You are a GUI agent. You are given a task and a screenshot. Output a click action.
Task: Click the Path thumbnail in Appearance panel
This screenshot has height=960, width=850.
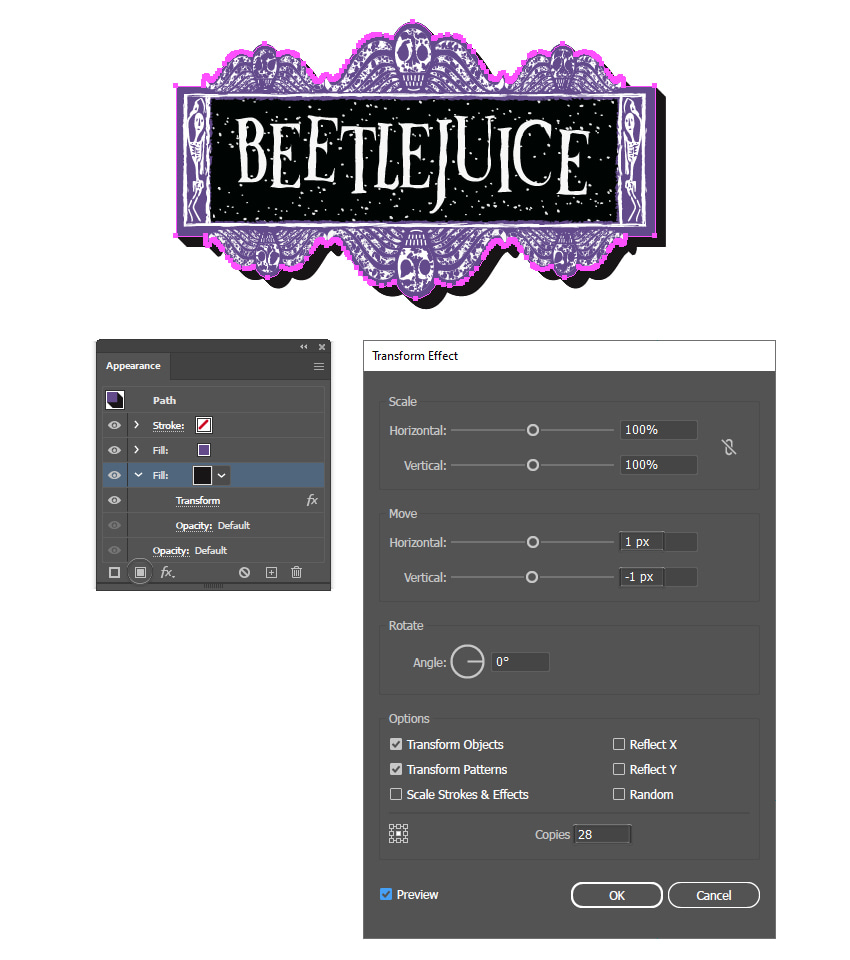click(x=115, y=400)
